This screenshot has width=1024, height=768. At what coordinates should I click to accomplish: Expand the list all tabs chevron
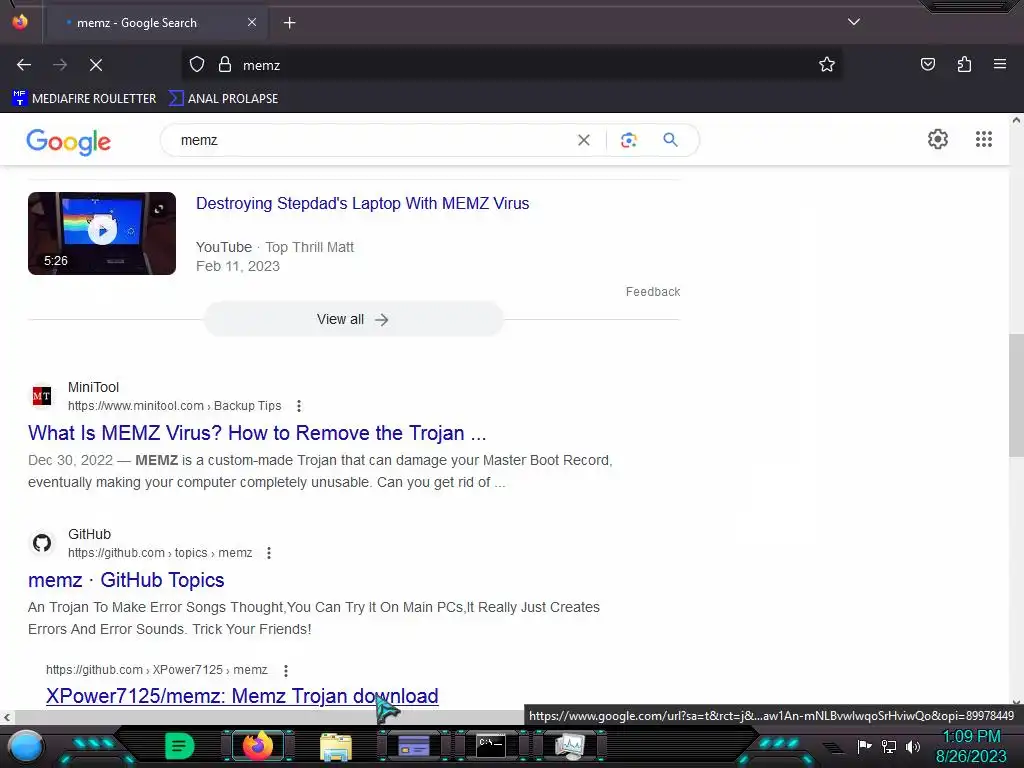[854, 22]
